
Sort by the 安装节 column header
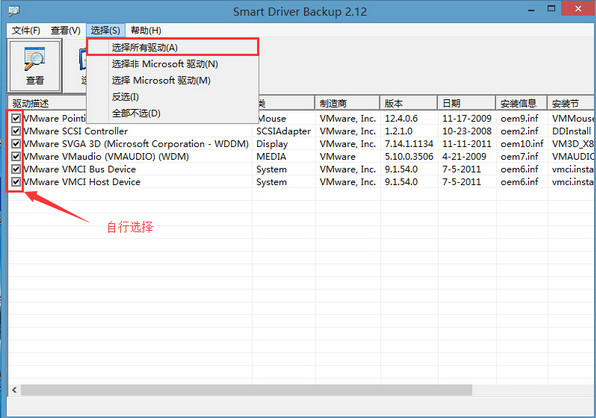pyautogui.click(x=571, y=103)
